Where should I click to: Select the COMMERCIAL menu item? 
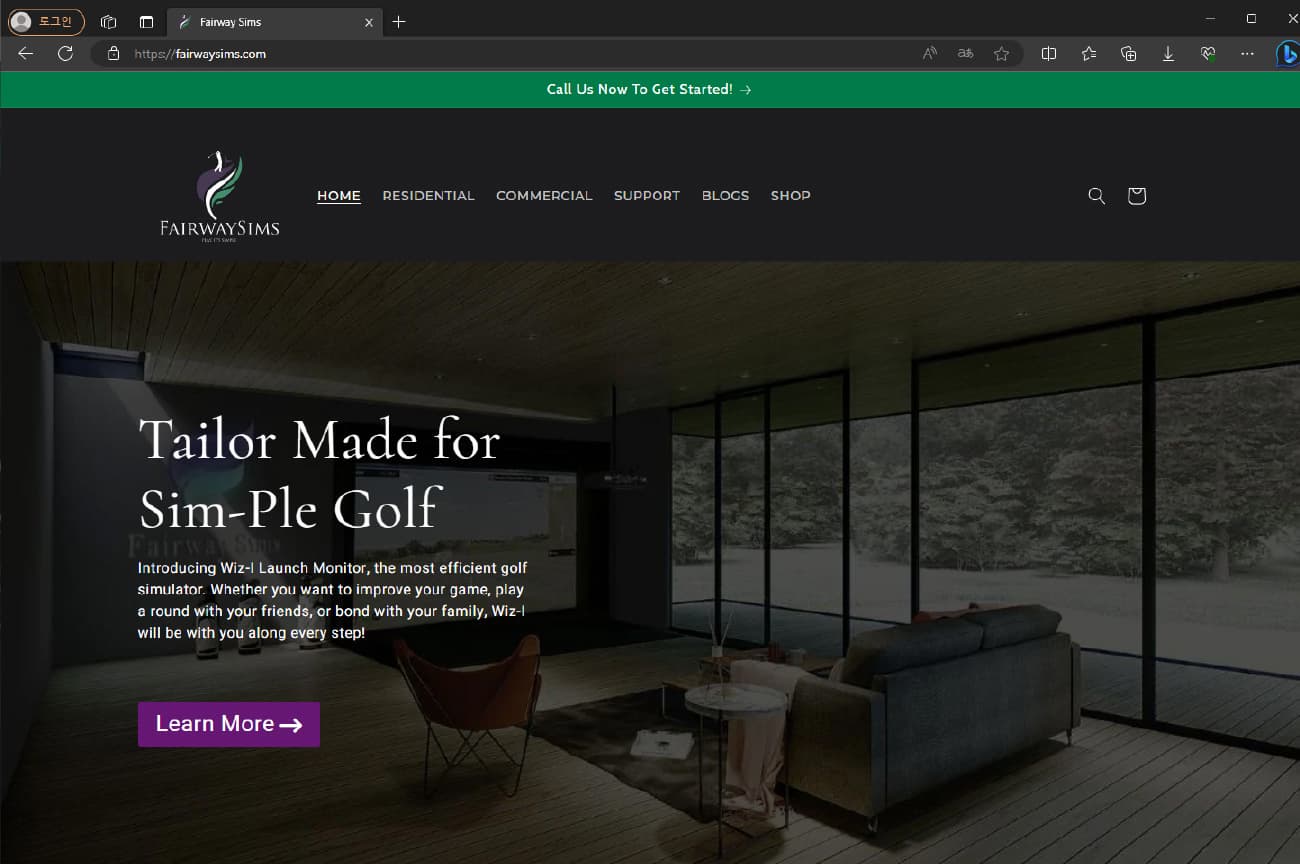click(x=544, y=196)
